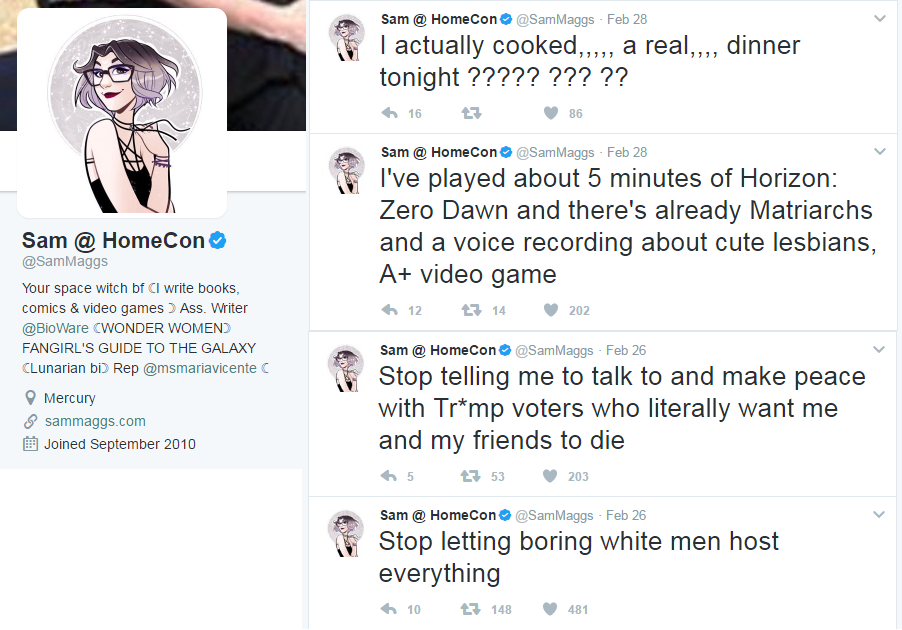Retweet the Horizon Zero Dawn tweet
902x630 pixels.
click(471, 310)
